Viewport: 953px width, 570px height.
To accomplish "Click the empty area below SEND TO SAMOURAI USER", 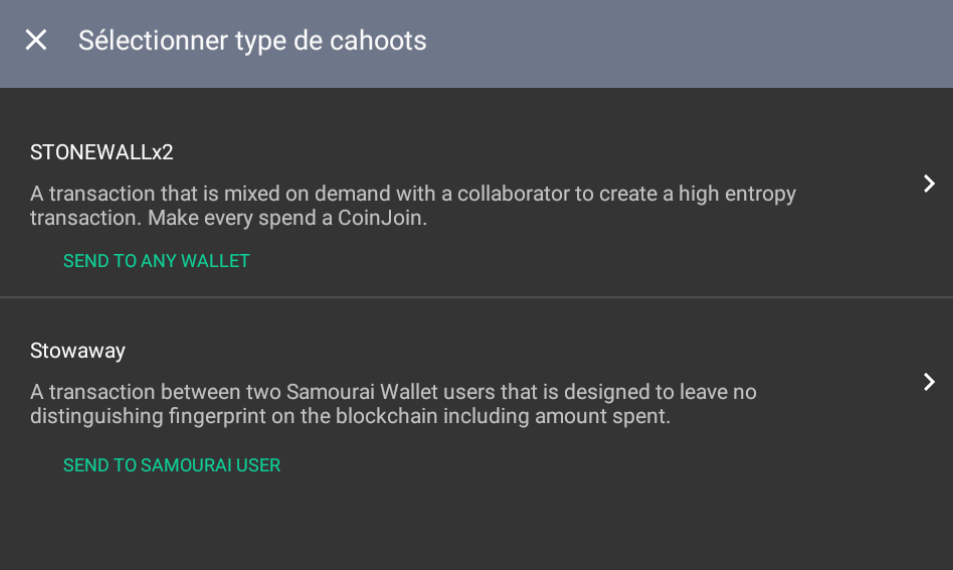I will [476, 525].
